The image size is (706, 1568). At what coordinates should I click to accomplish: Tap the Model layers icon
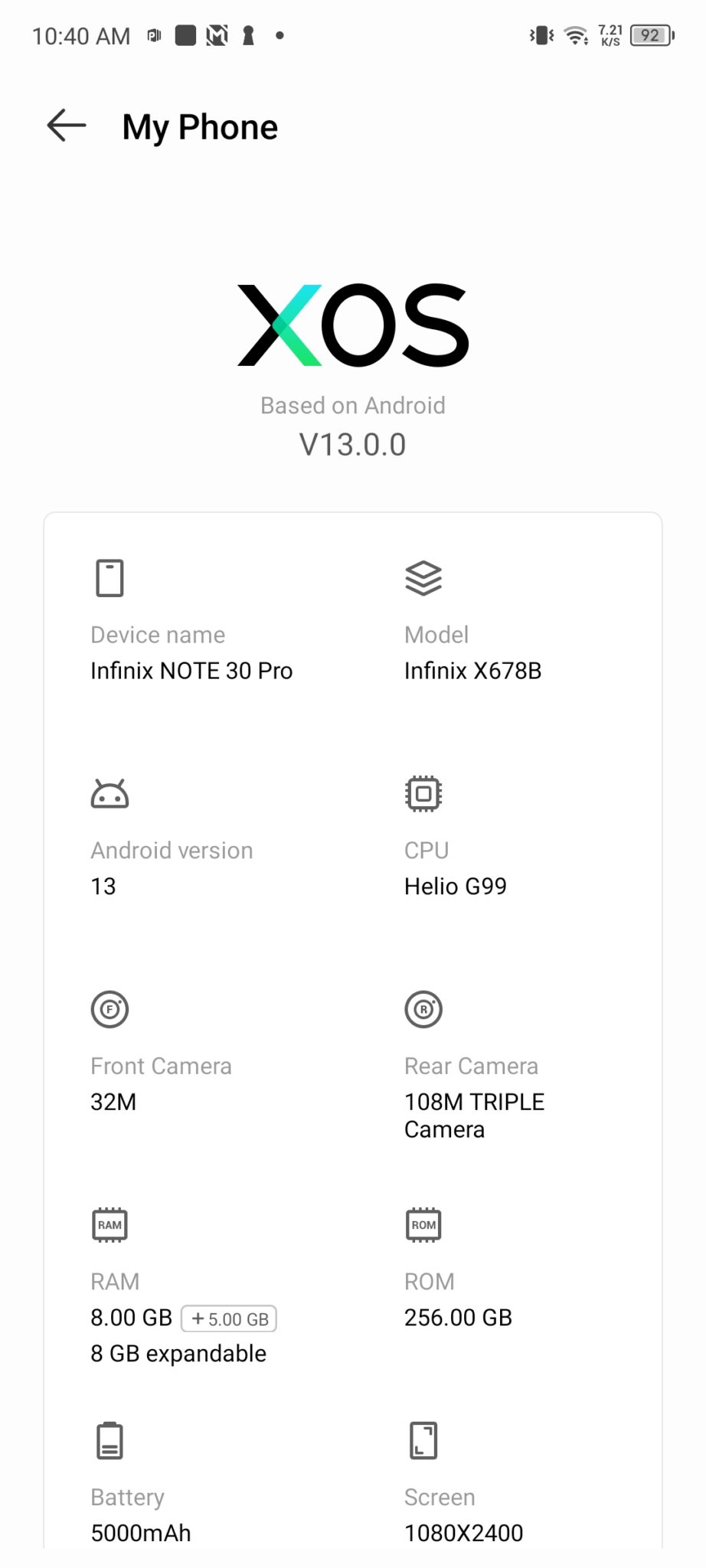(423, 577)
